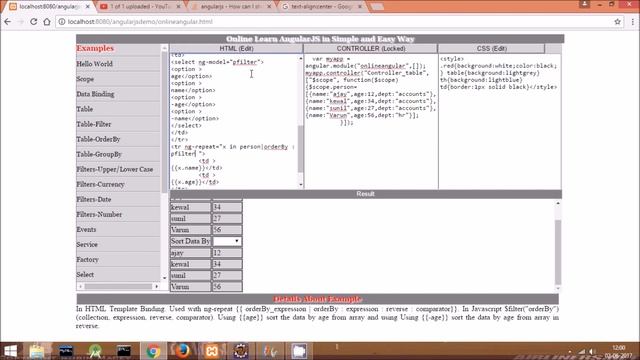The width and height of the screenshot is (640, 360).
Task: Open the Chrome user profile icon
Action: pyautogui.click(x=584, y=4)
